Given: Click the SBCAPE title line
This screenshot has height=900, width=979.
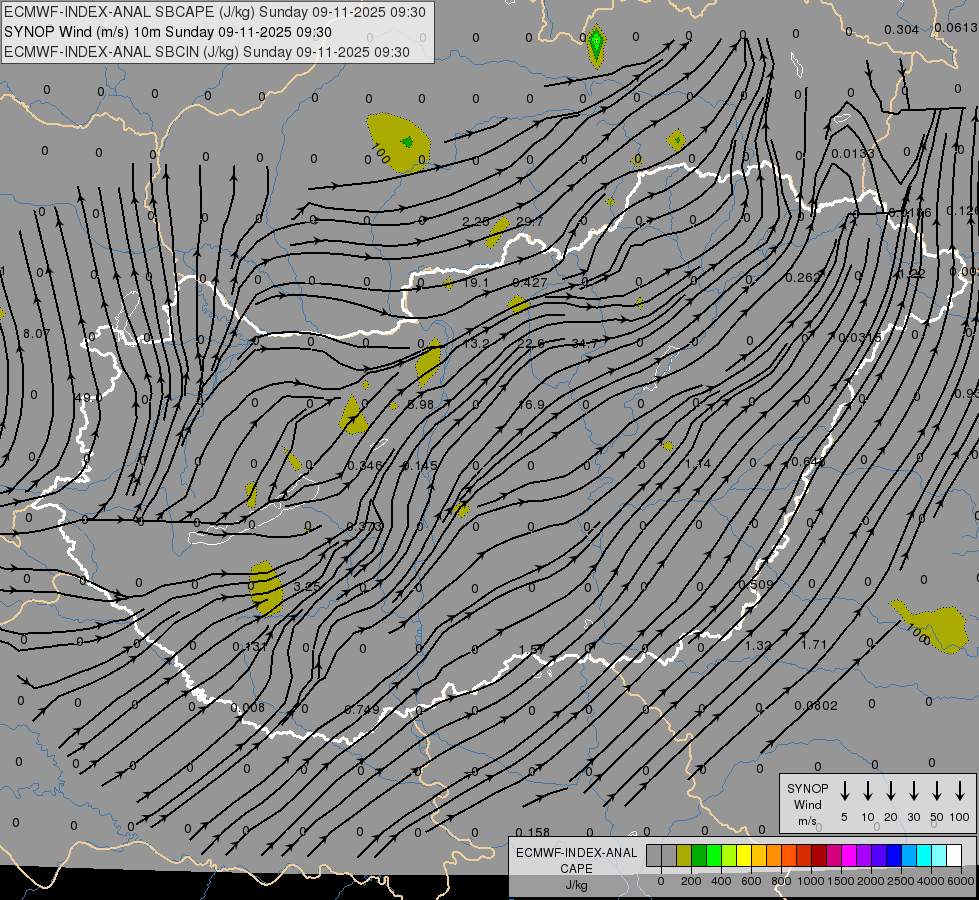Looking at the screenshot, I should pyautogui.click(x=215, y=12).
